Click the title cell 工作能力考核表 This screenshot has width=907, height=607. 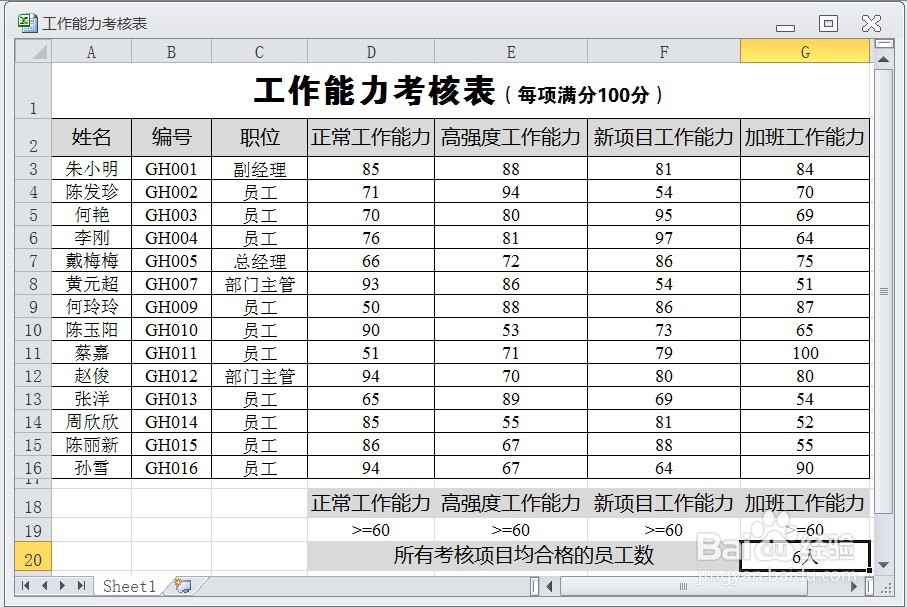click(371, 89)
